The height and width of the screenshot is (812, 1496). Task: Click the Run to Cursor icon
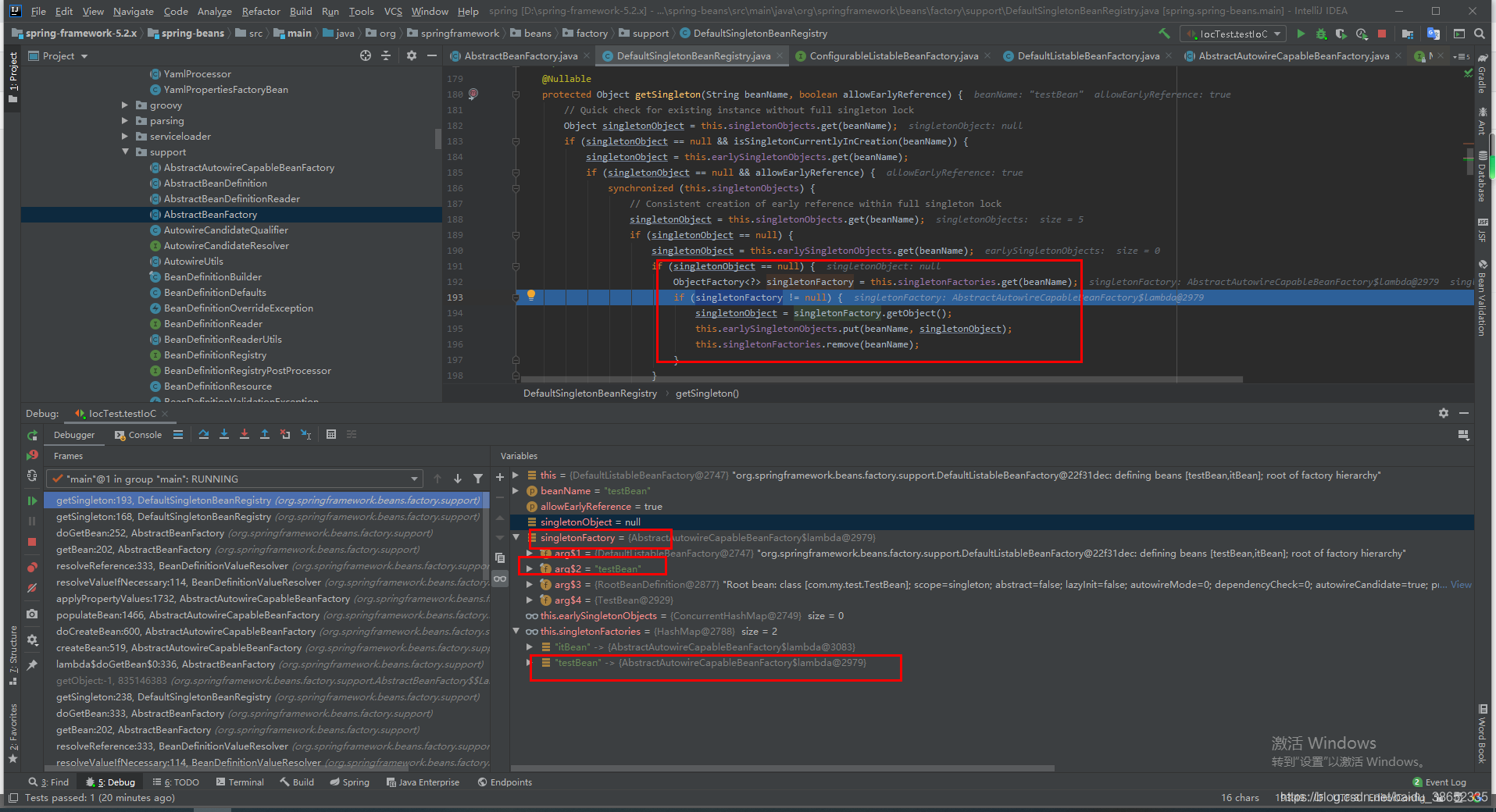tap(305, 434)
